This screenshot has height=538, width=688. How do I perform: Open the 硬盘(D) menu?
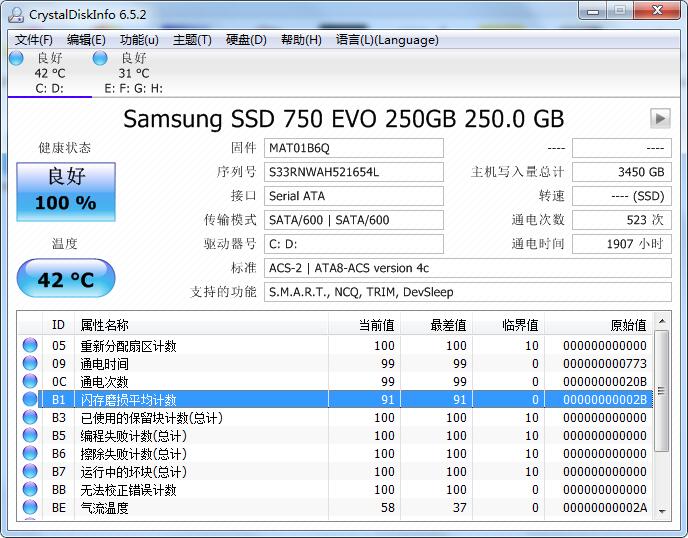click(246, 40)
